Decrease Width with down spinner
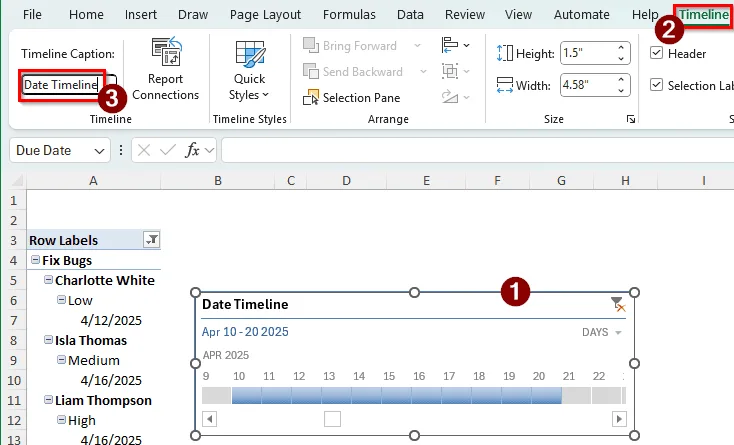 (621, 90)
